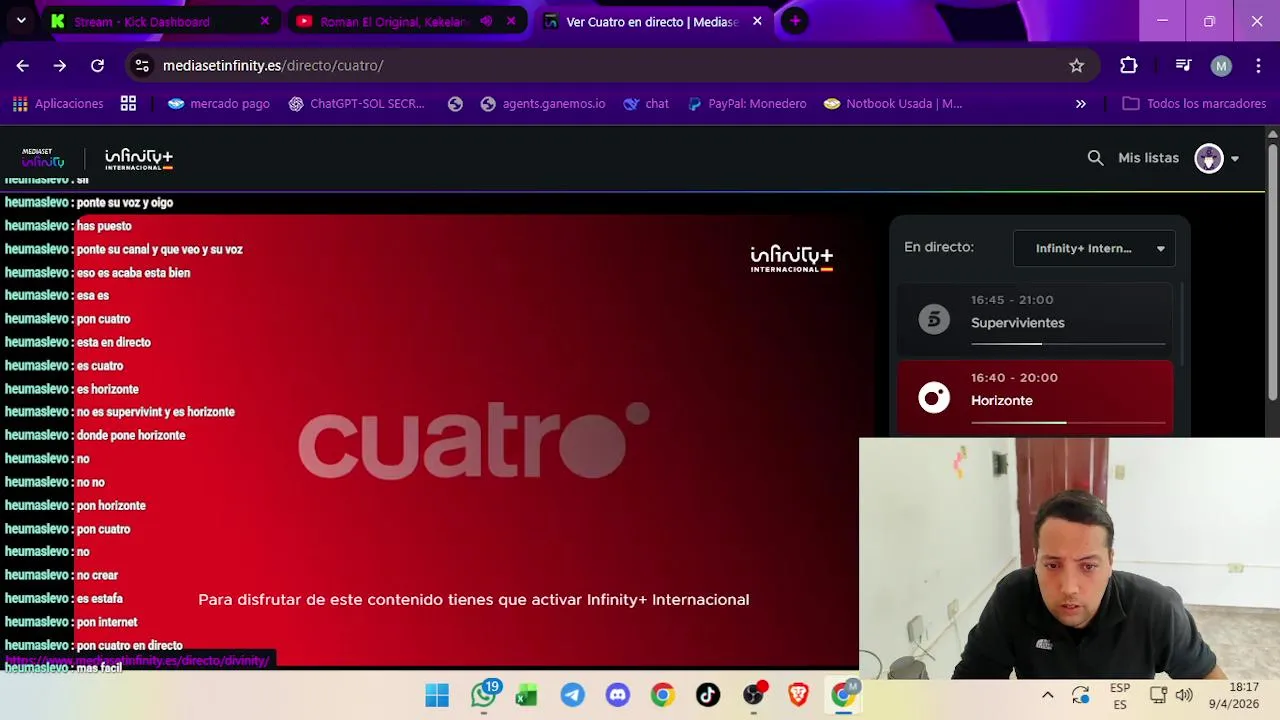Open the site search magnifier
1280x720 pixels.
click(x=1095, y=158)
